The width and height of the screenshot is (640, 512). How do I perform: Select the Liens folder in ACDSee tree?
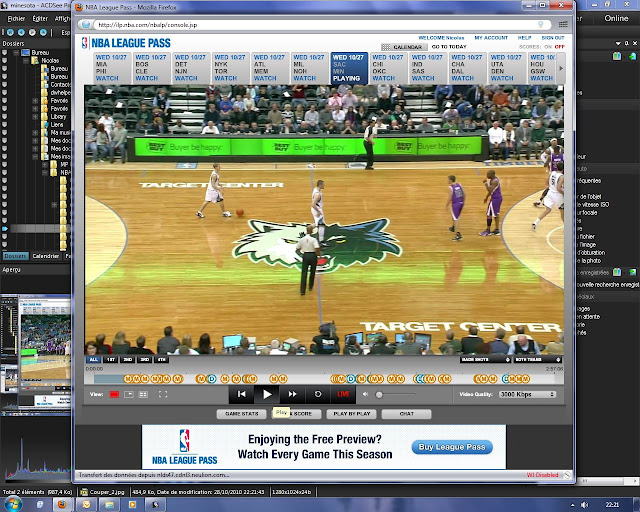57,125
